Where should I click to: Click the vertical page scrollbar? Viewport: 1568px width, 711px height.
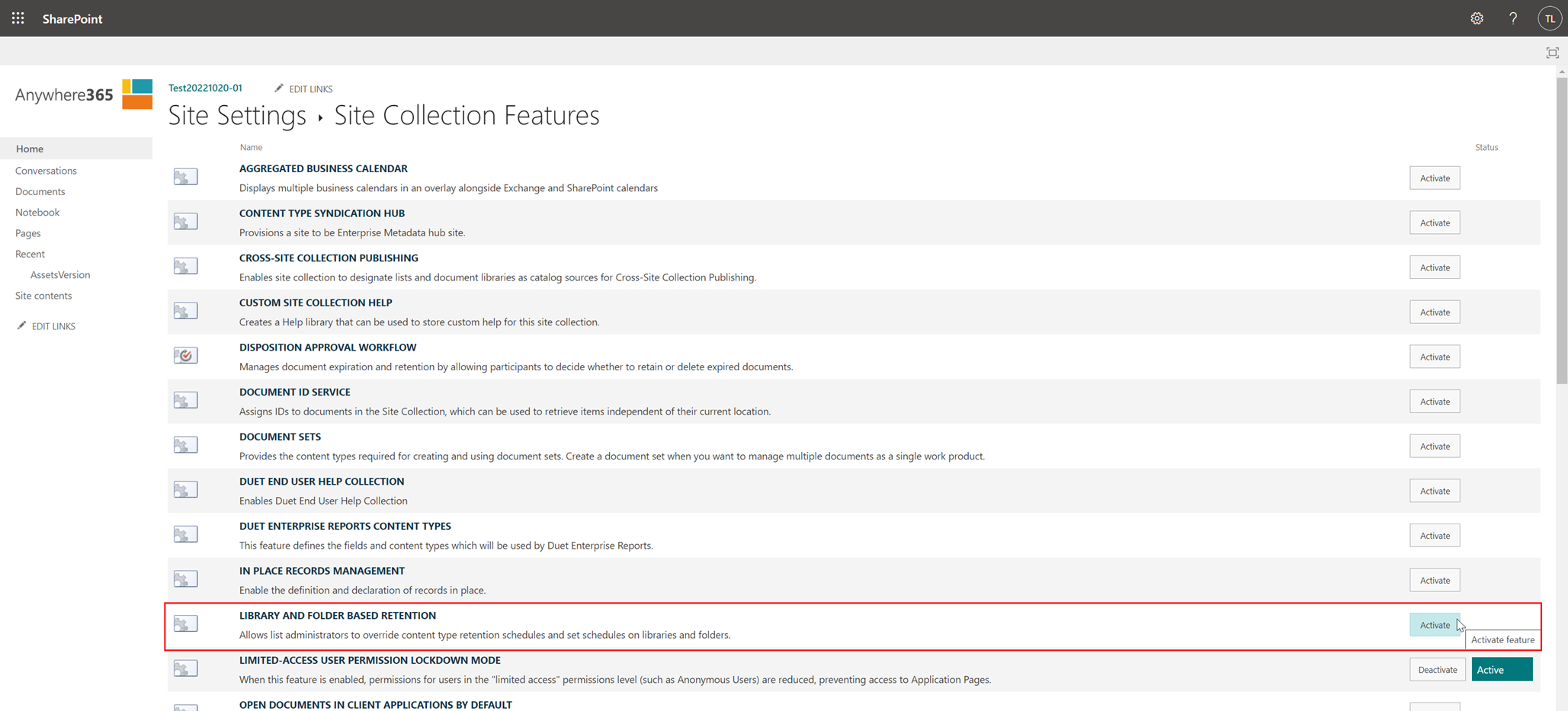[x=1561, y=229]
